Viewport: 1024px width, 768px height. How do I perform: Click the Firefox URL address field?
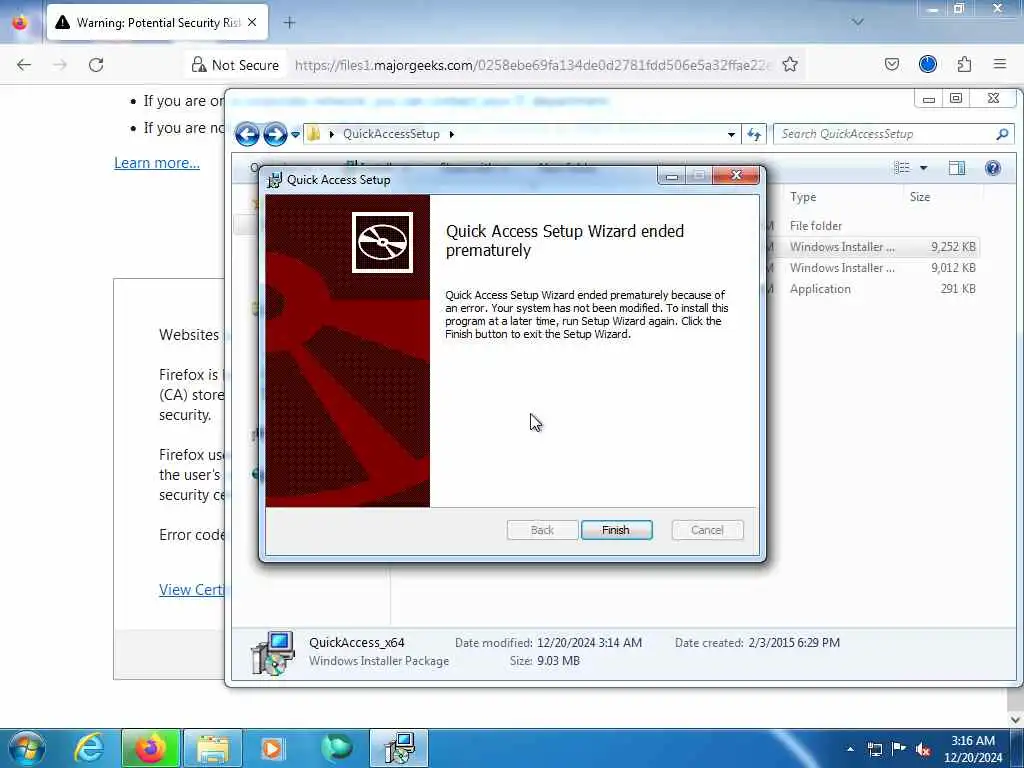click(x=532, y=65)
